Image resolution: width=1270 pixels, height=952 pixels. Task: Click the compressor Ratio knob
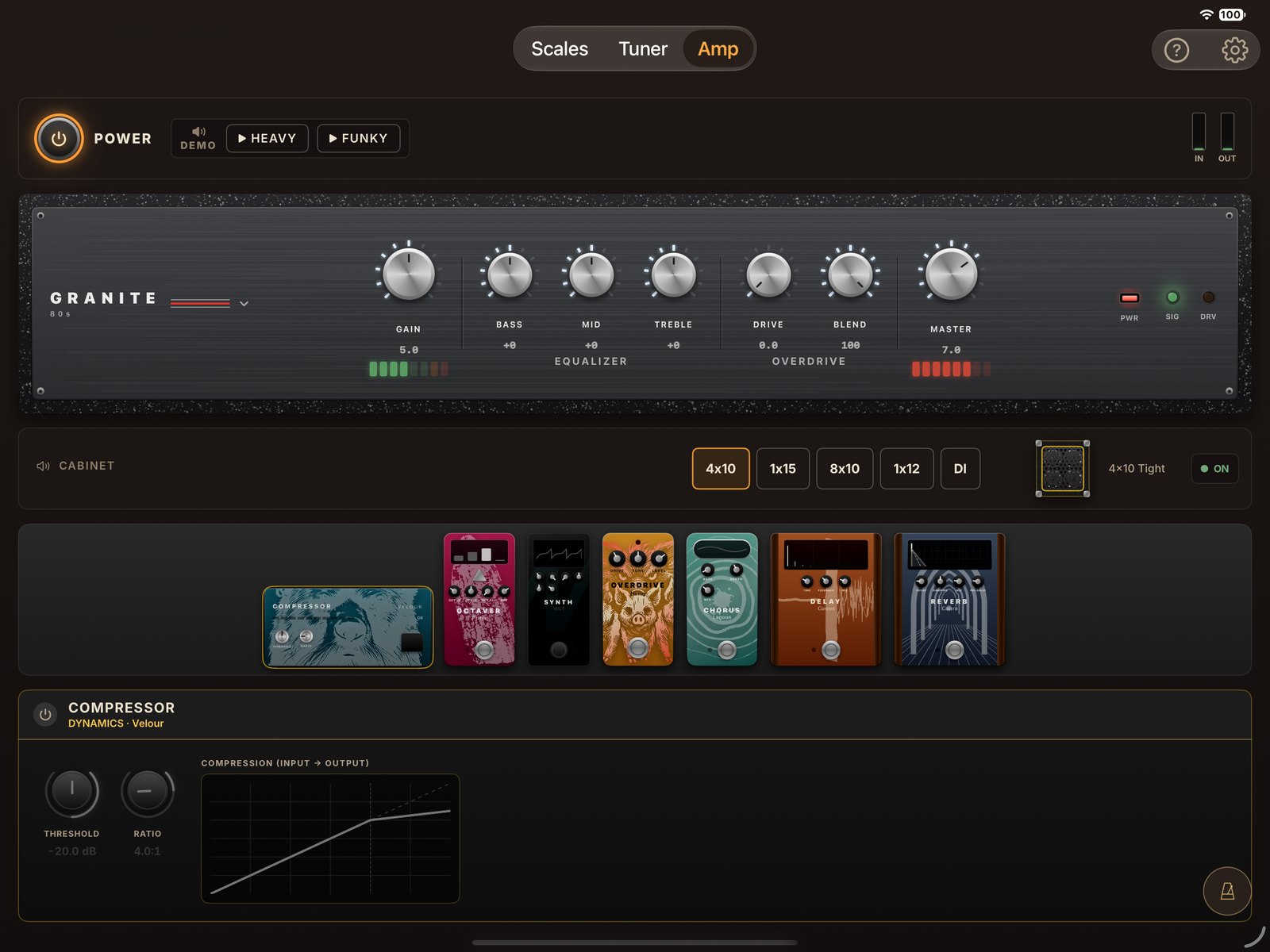pos(147,792)
